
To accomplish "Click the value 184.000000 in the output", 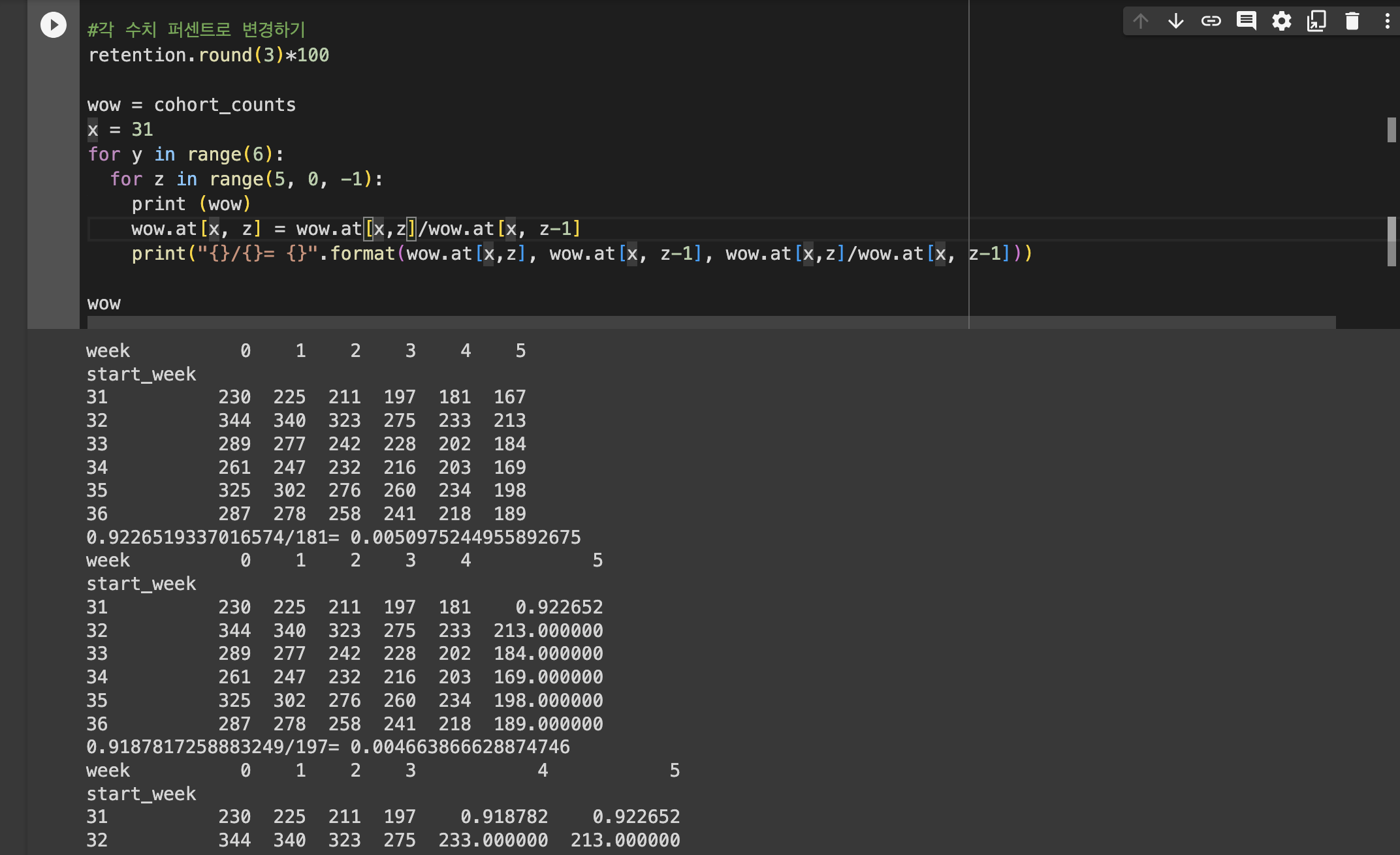I will click(549, 653).
